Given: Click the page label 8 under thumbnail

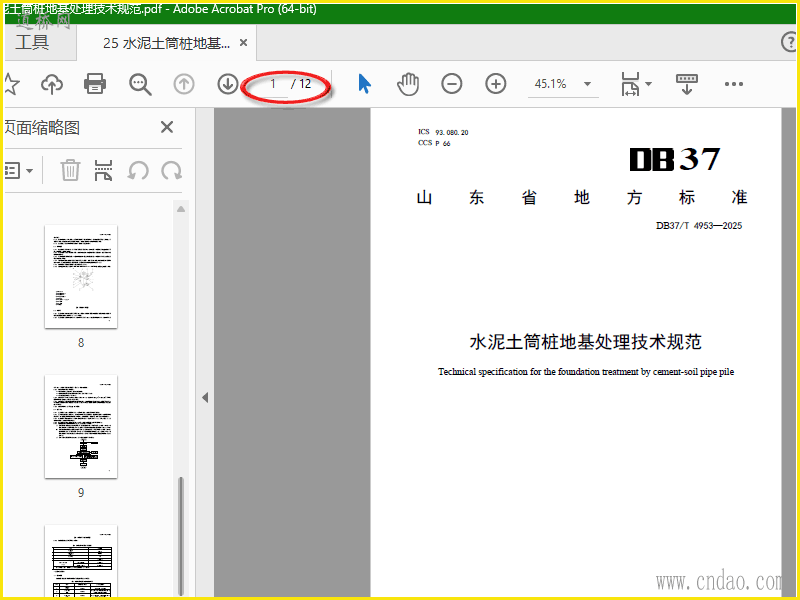Looking at the screenshot, I should (81, 342).
